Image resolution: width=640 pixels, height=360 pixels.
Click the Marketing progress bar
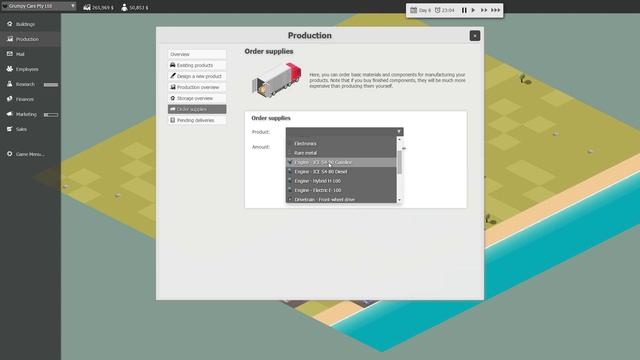pos(51,115)
